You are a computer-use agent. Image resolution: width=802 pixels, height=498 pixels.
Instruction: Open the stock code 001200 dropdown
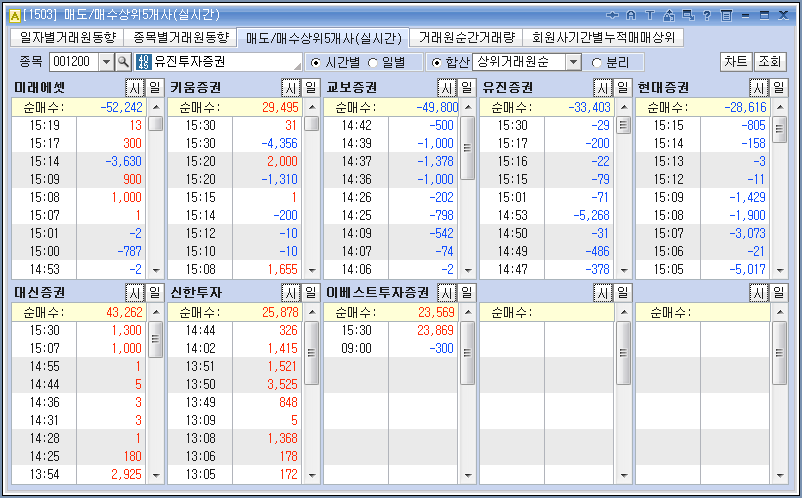106,62
